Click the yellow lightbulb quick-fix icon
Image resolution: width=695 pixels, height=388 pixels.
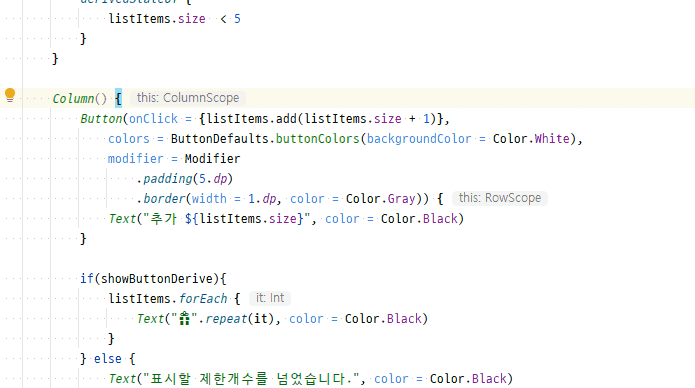click(x=10, y=95)
